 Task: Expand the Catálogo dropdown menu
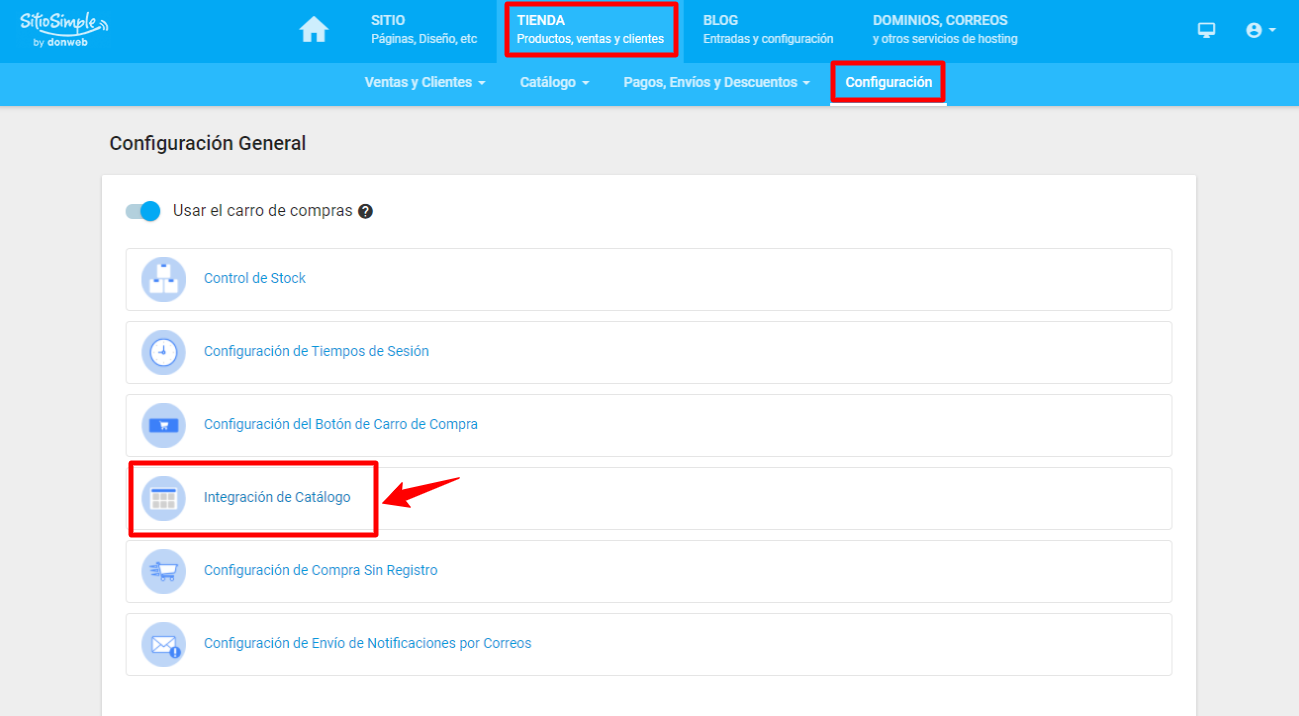click(x=555, y=82)
